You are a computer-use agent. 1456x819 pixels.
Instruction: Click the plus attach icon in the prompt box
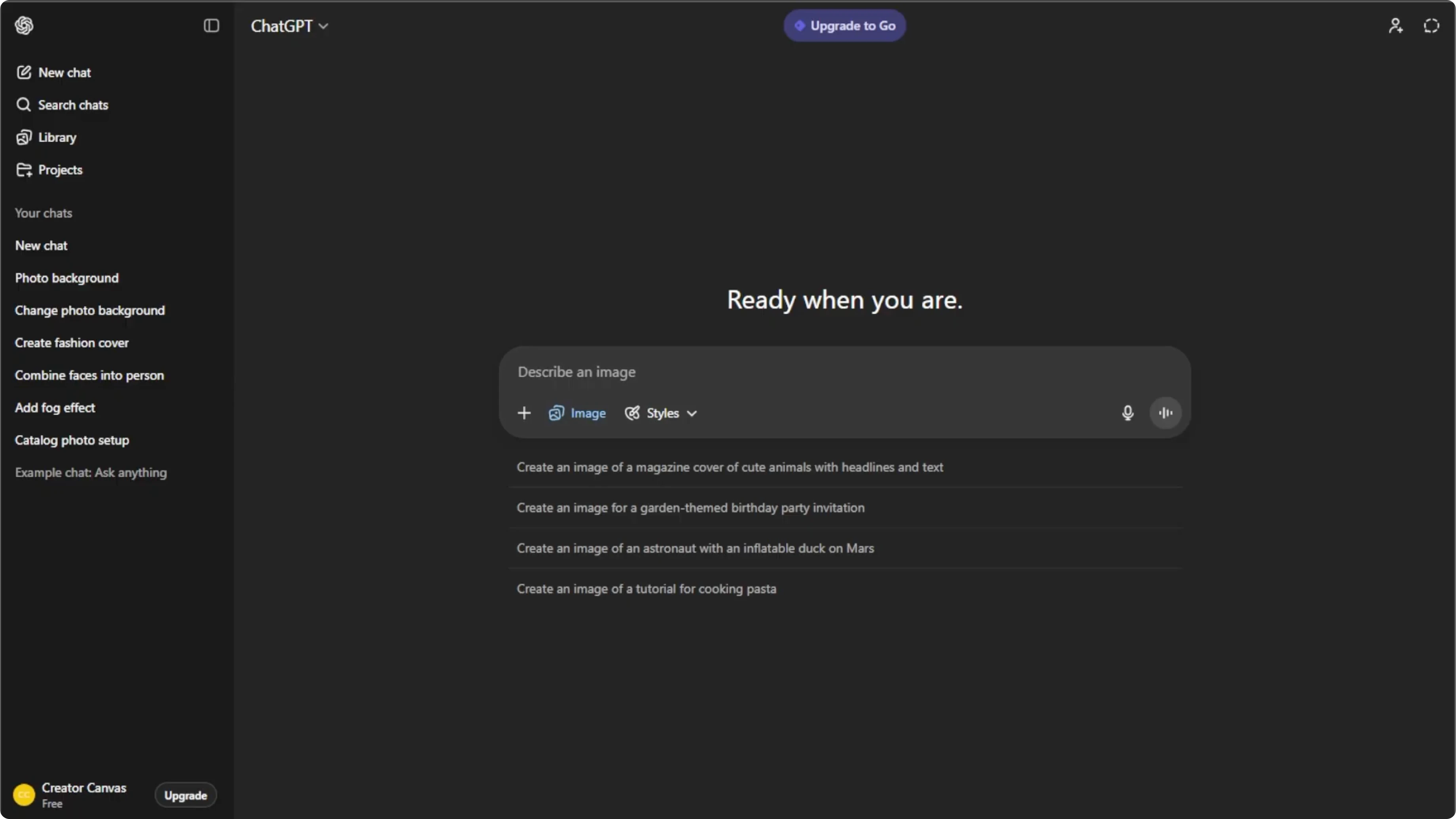[x=524, y=413]
